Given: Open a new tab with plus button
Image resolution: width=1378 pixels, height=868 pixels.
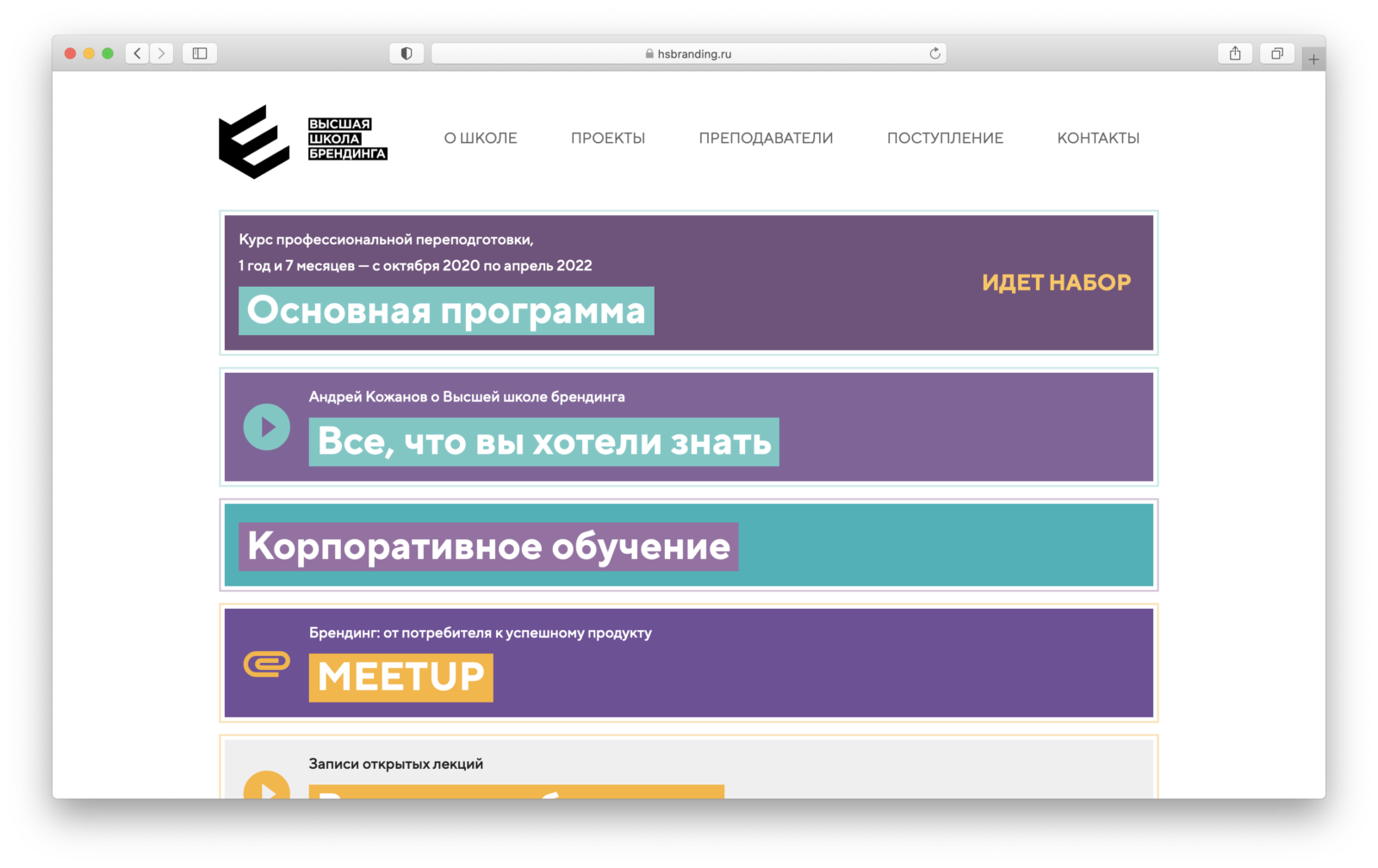Looking at the screenshot, I should pos(1313,59).
